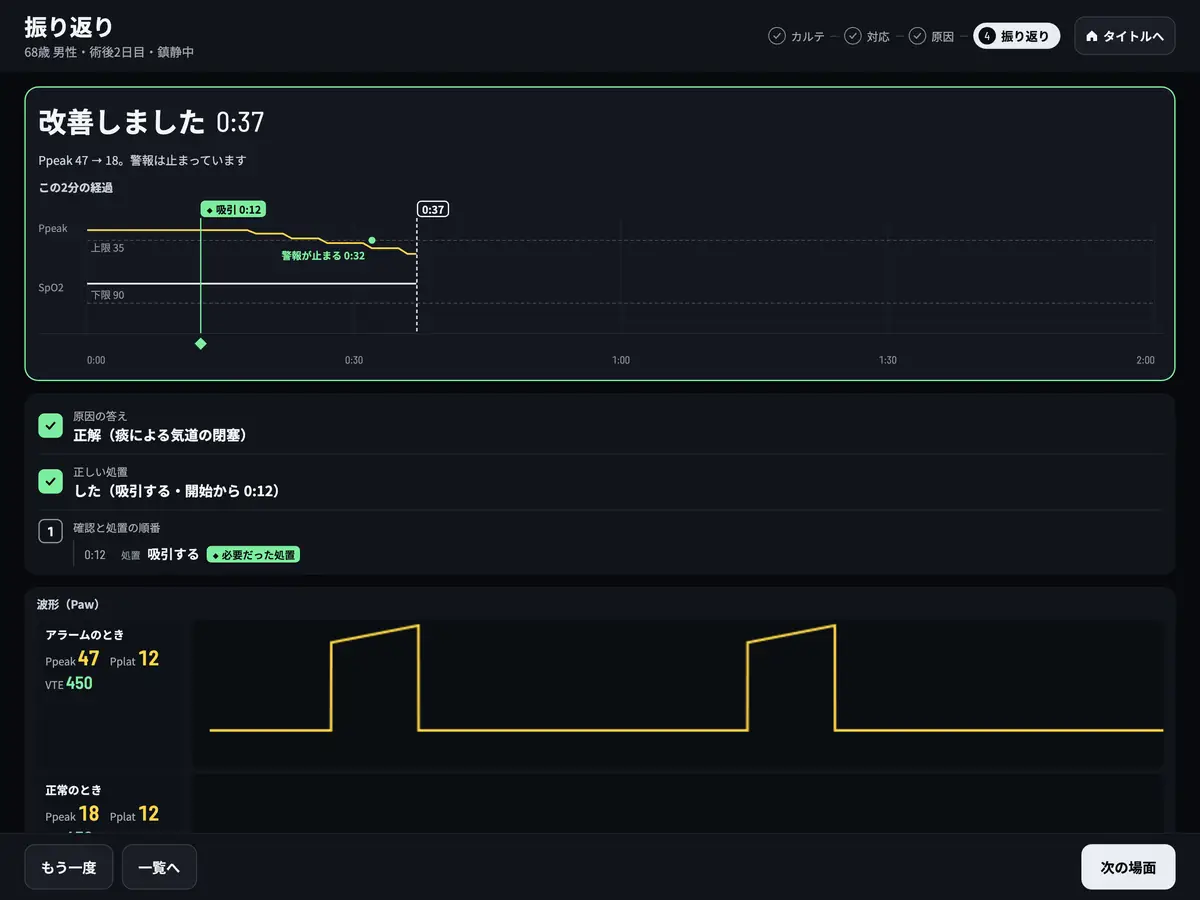
Task: Click the green checkbox next to 正しい処置
Action: pyautogui.click(x=50, y=482)
